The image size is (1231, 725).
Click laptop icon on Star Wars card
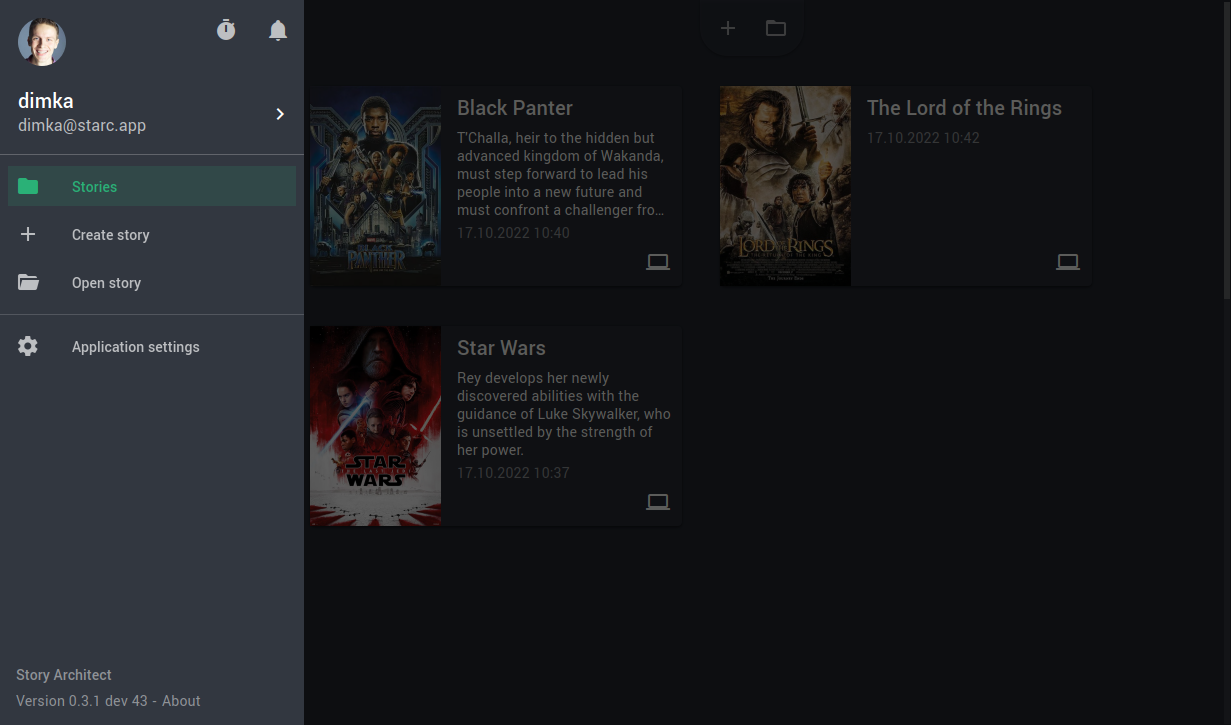[658, 502]
